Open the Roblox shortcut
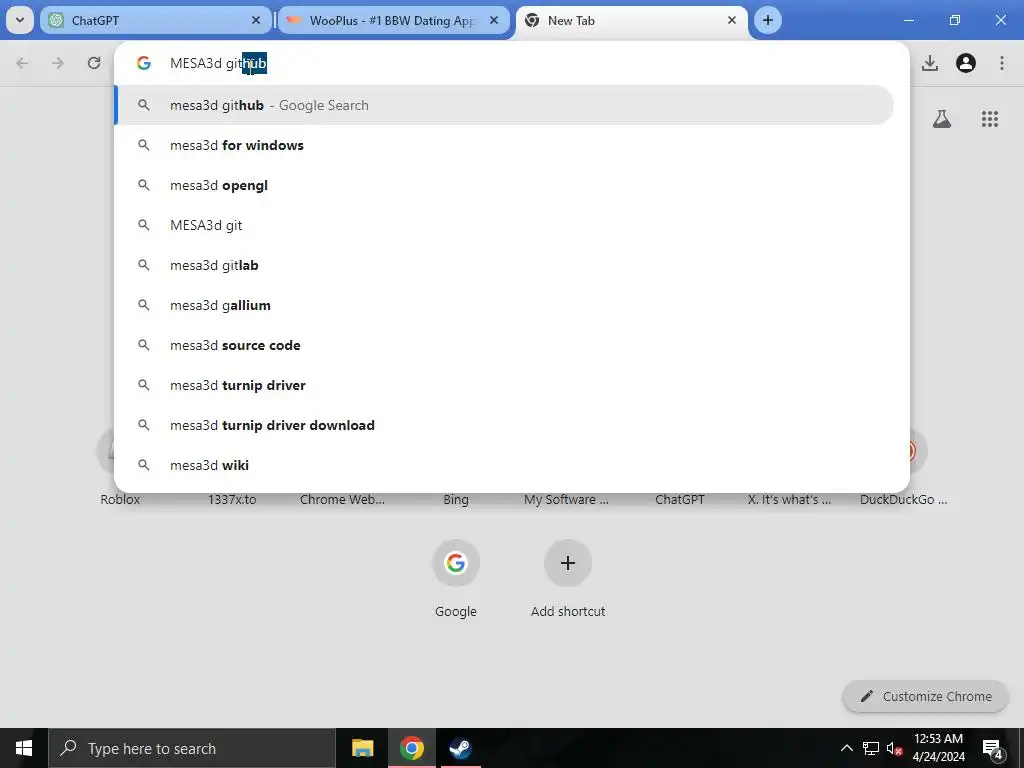The image size is (1024, 768). click(120, 500)
